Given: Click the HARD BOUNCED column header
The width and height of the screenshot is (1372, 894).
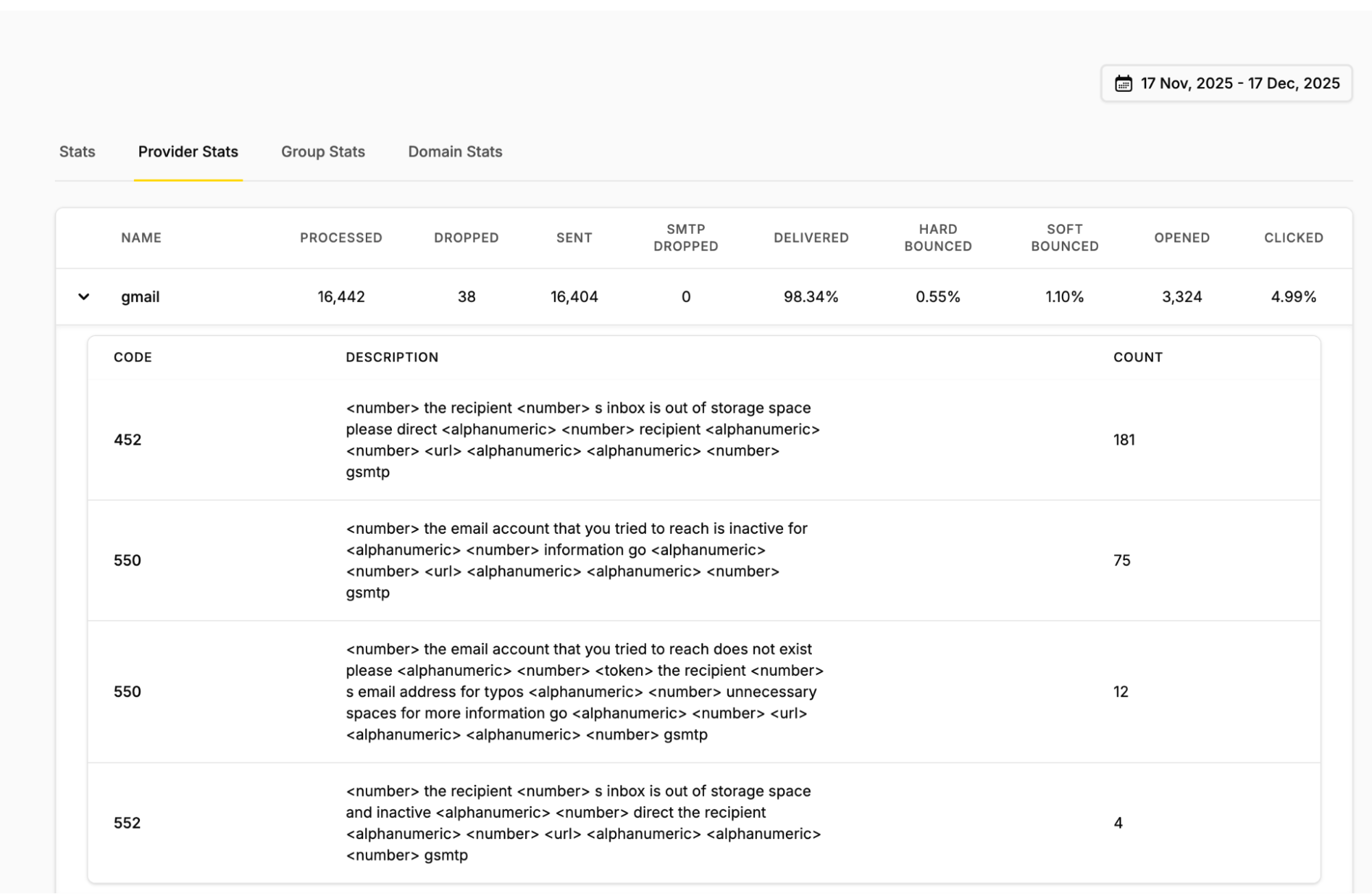Looking at the screenshot, I should [x=938, y=237].
